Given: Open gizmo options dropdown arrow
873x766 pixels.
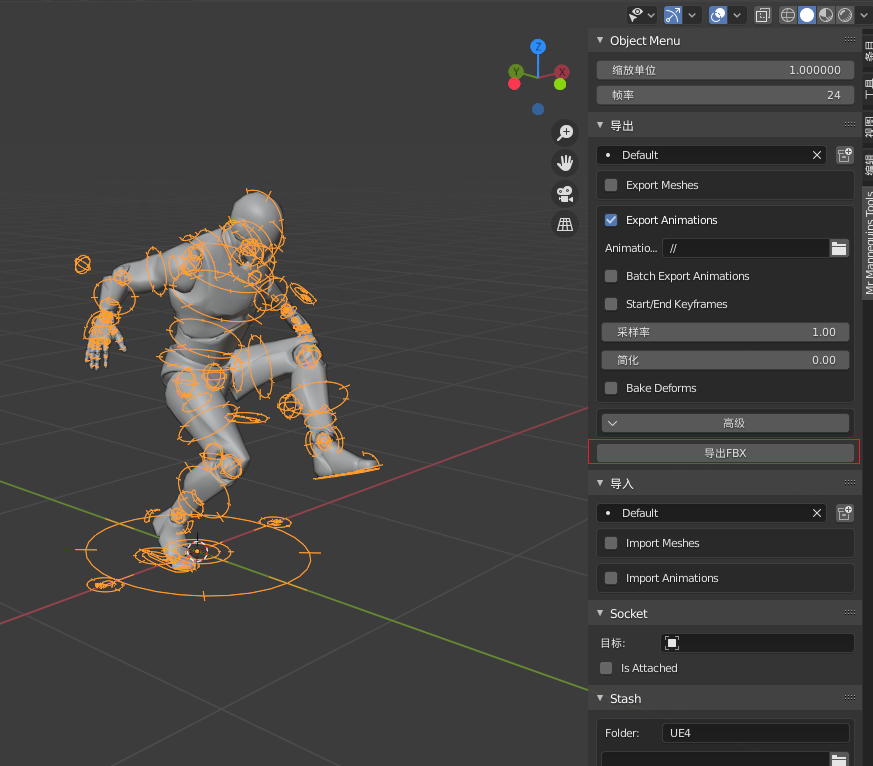Looking at the screenshot, I should coord(692,15).
